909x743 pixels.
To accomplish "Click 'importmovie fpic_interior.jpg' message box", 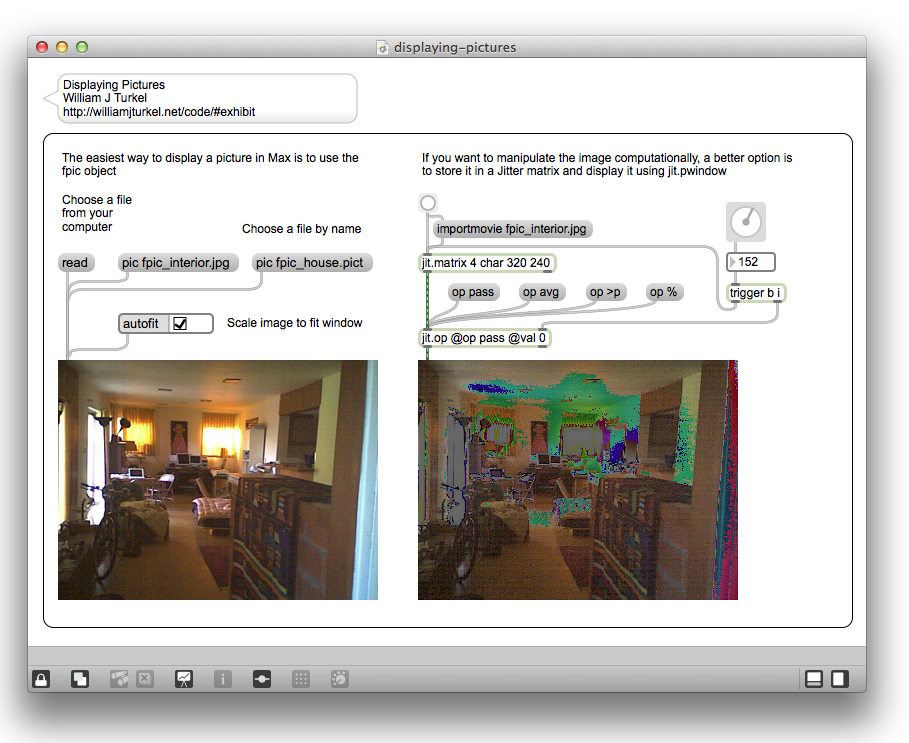I will (512, 229).
